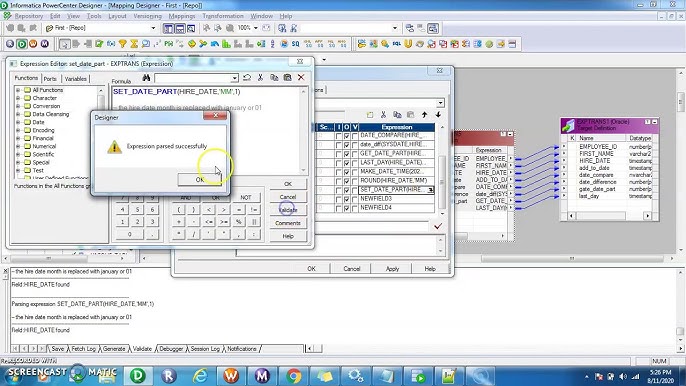This screenshot has height=386, width=686.
Task: Click the red X delete icon in formula toolbar
Action: [301, 77]
